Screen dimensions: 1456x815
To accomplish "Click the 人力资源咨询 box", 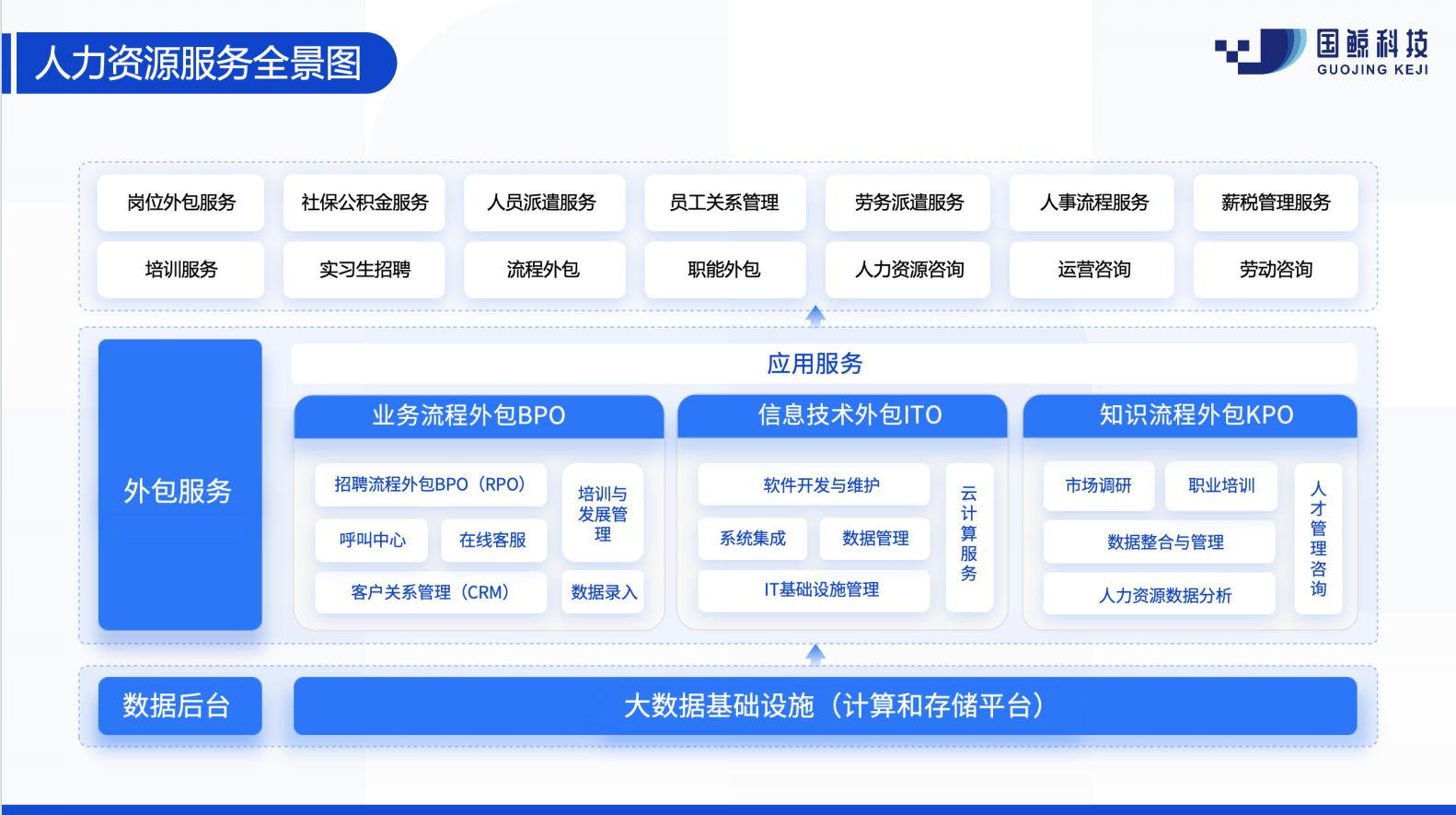I will [908, 270].
